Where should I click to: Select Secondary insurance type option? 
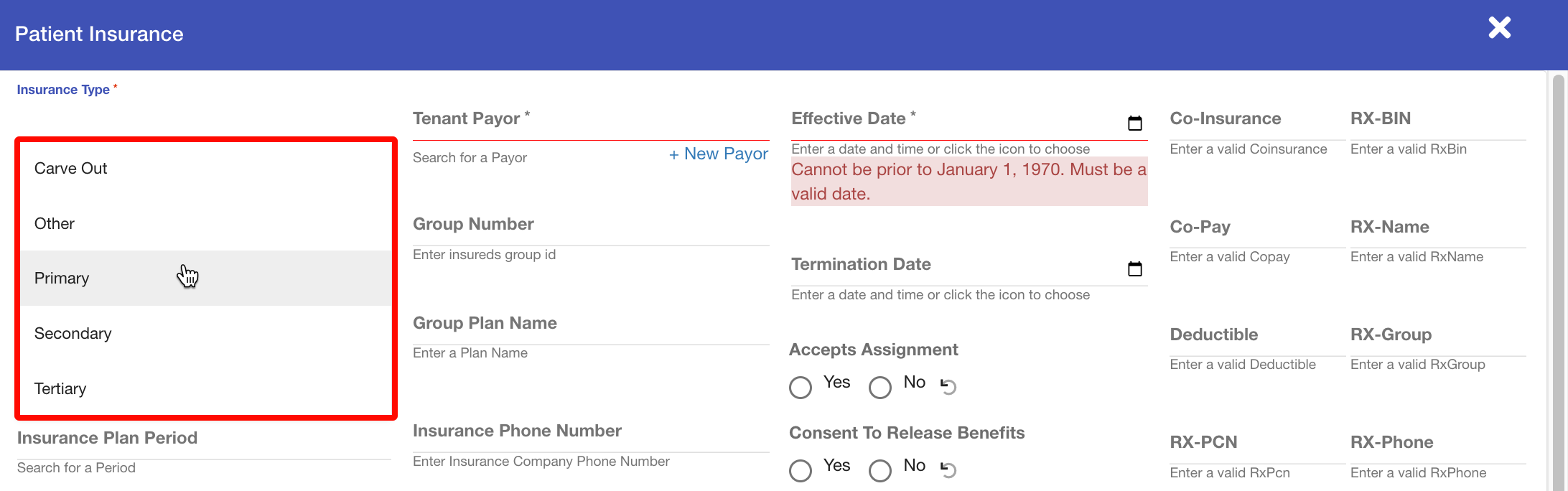click(73, 334)
